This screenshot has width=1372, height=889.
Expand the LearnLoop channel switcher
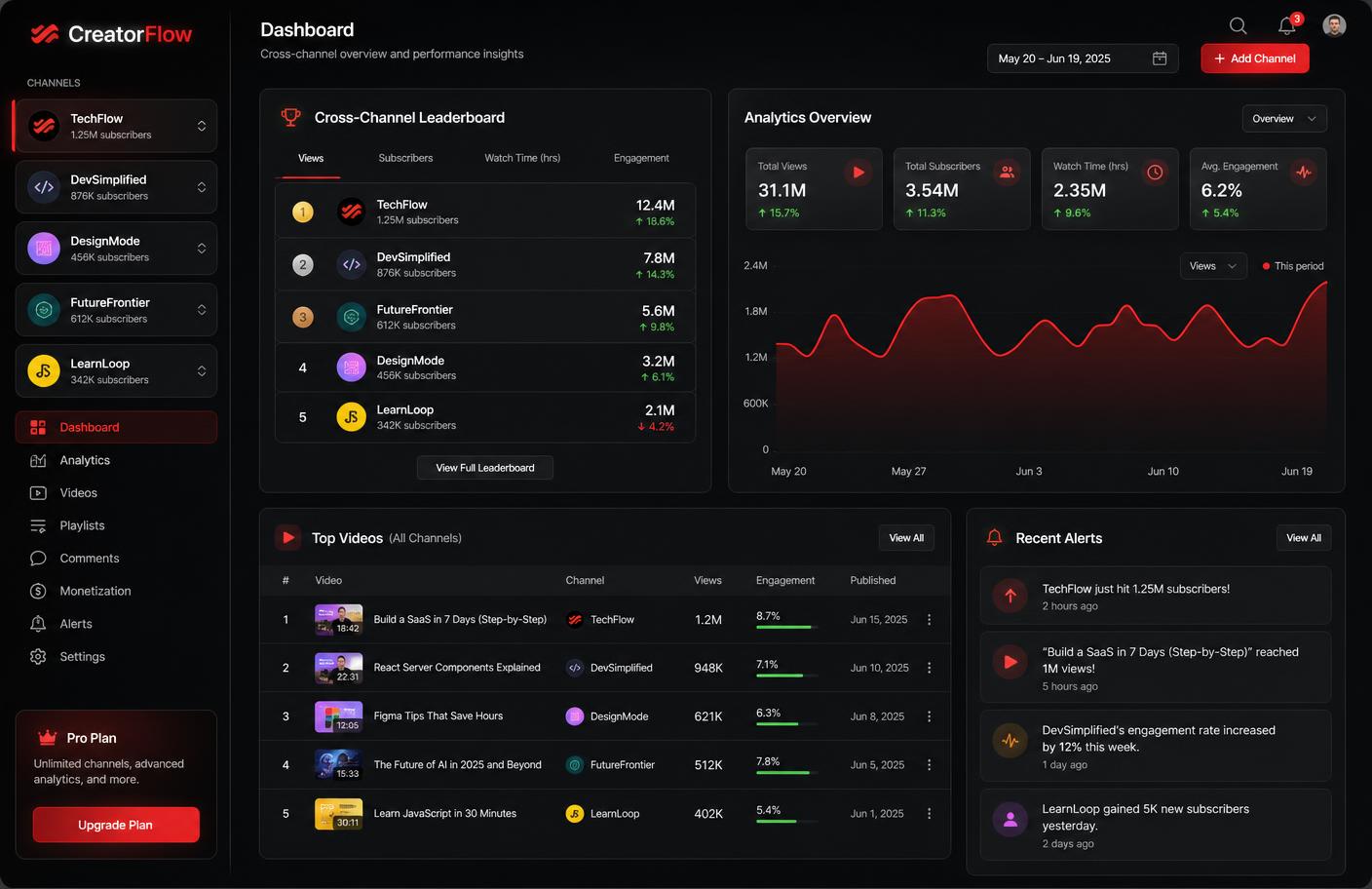(x=202, y=371)
